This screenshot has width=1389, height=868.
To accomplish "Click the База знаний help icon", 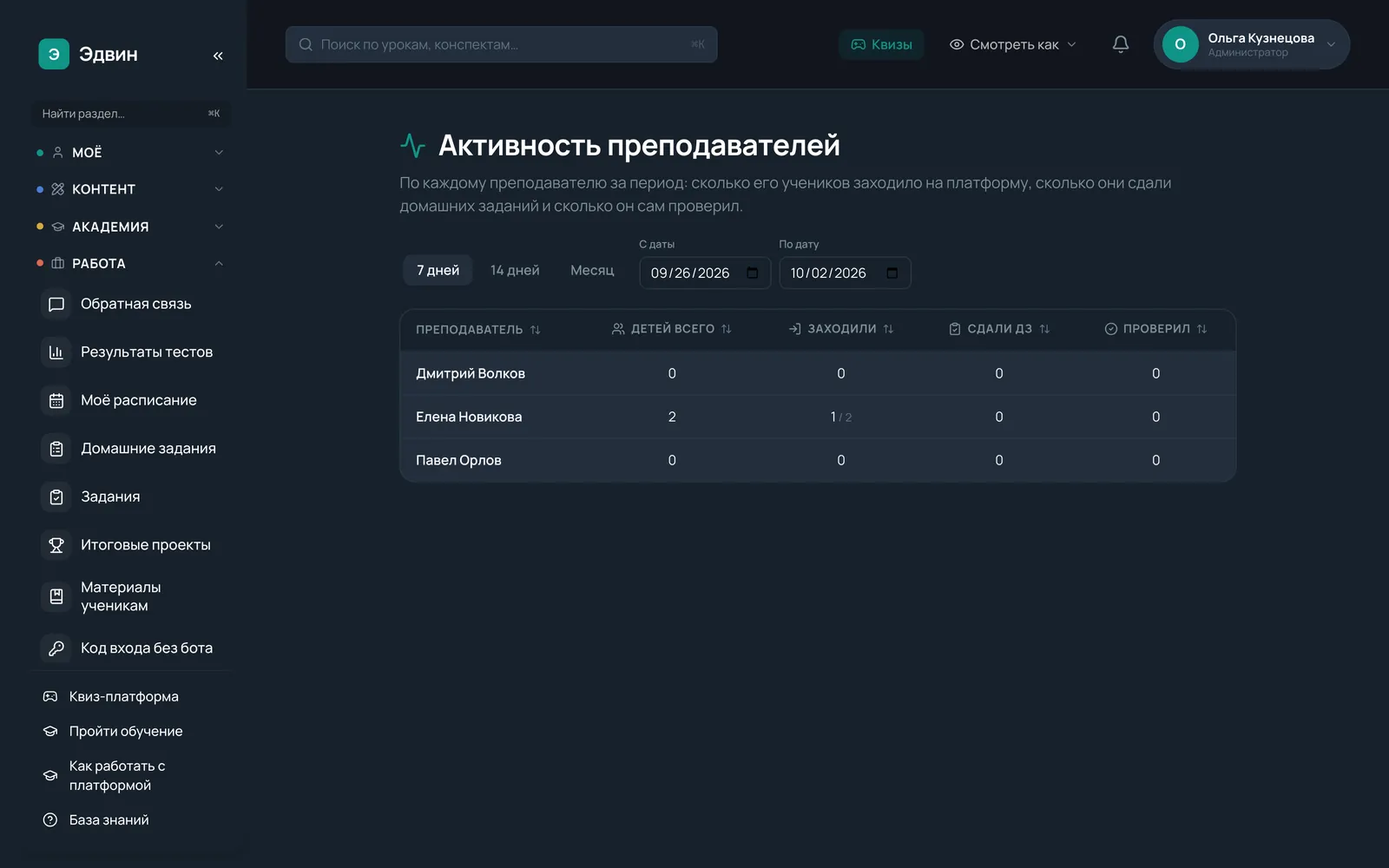I will (50, 820).
